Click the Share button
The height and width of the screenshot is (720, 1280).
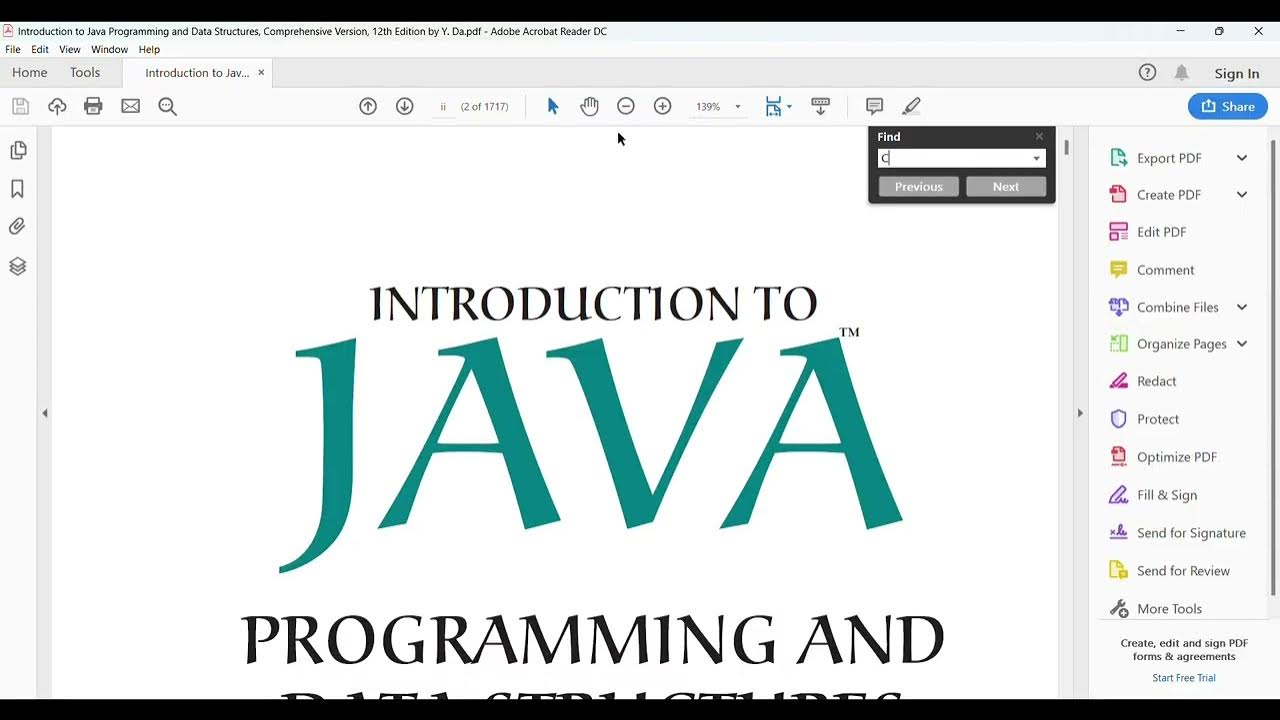tap(1228, 106)
